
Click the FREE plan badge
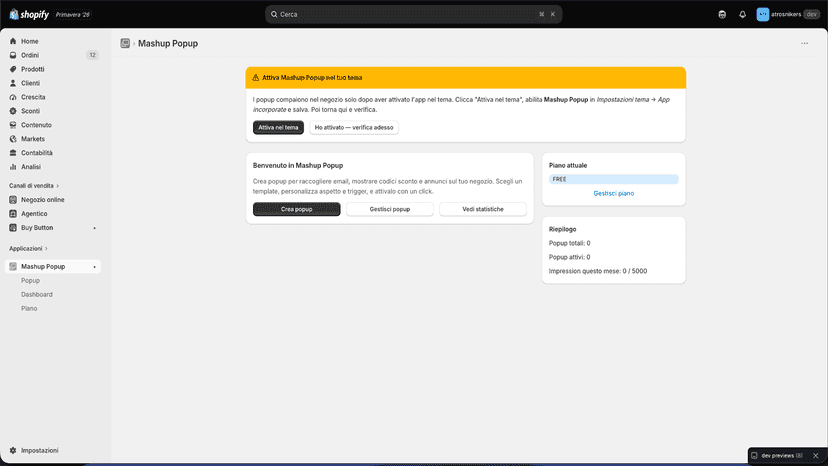(614, 179)
